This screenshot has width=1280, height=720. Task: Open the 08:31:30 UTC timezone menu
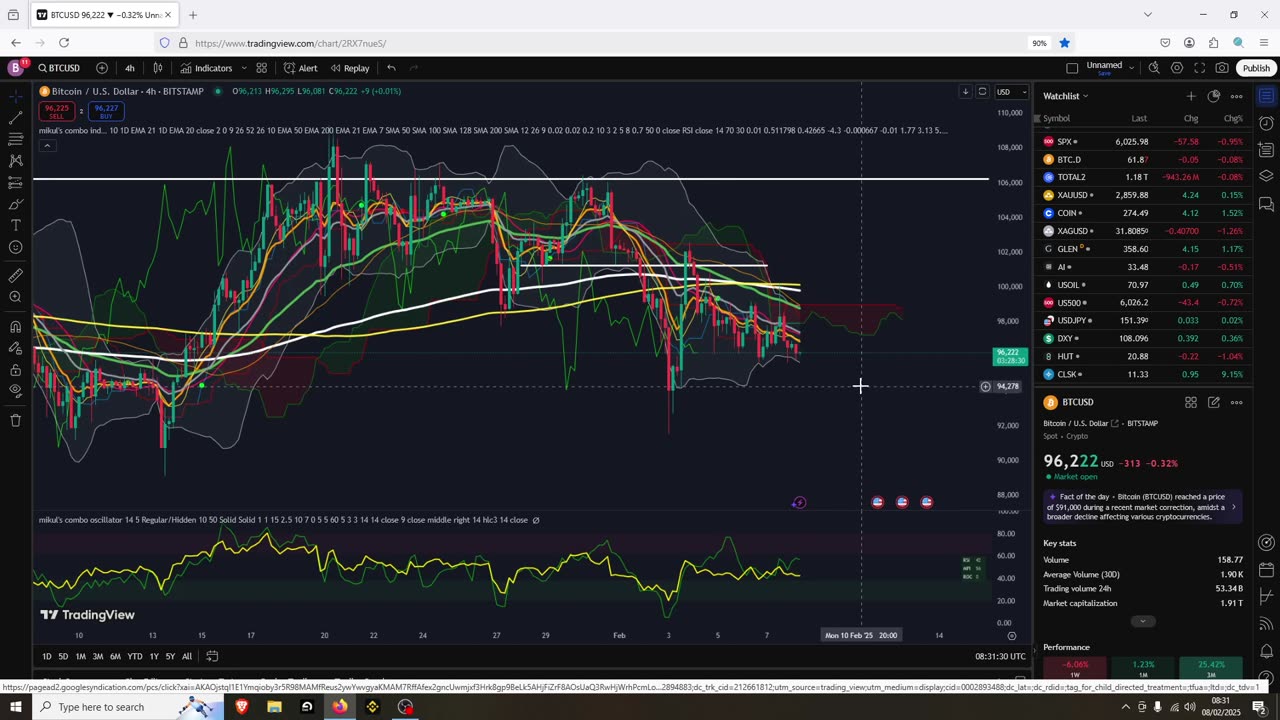1000,656
